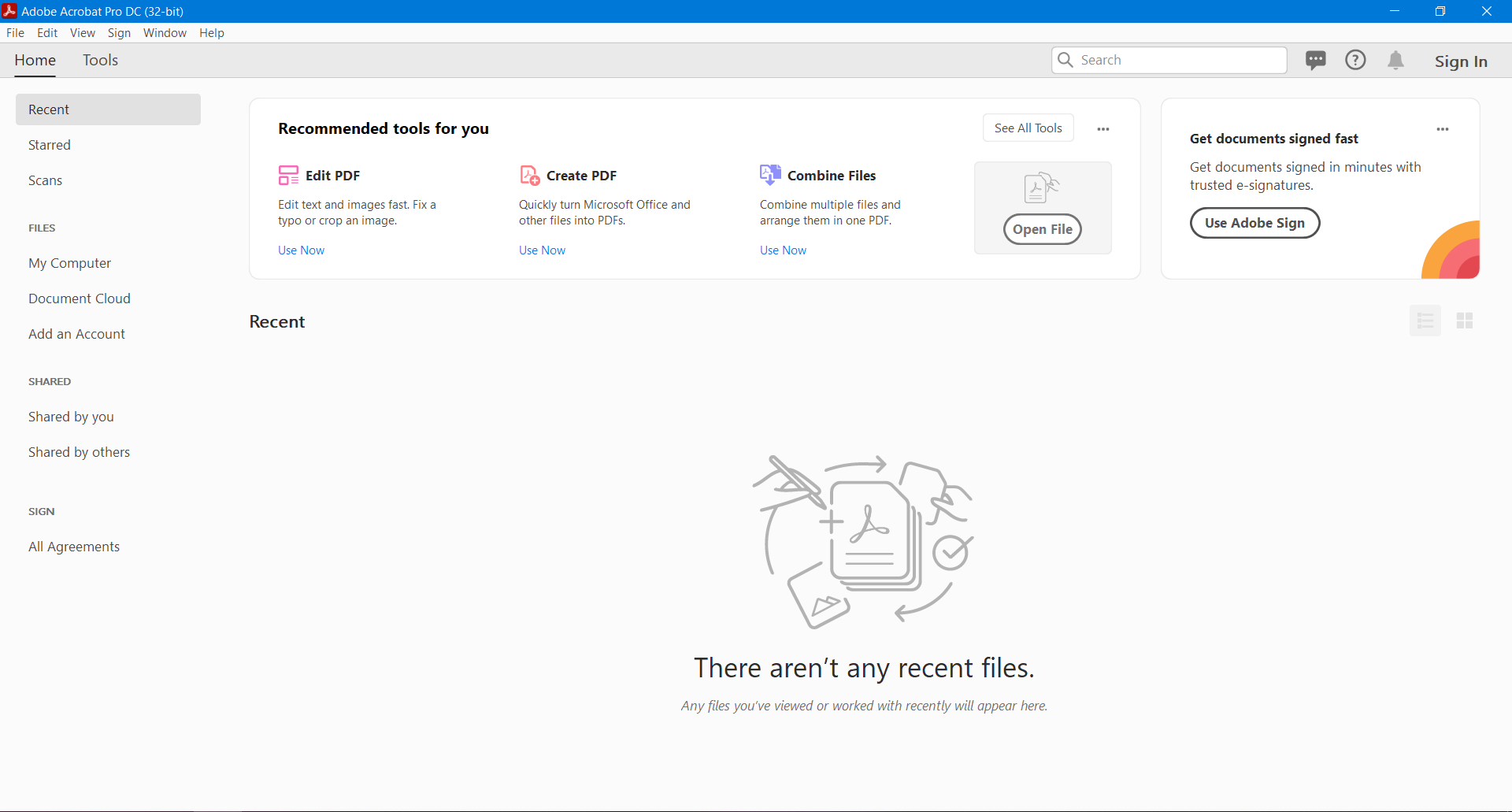Click the Edit PDF tool icon

point(288,175)
